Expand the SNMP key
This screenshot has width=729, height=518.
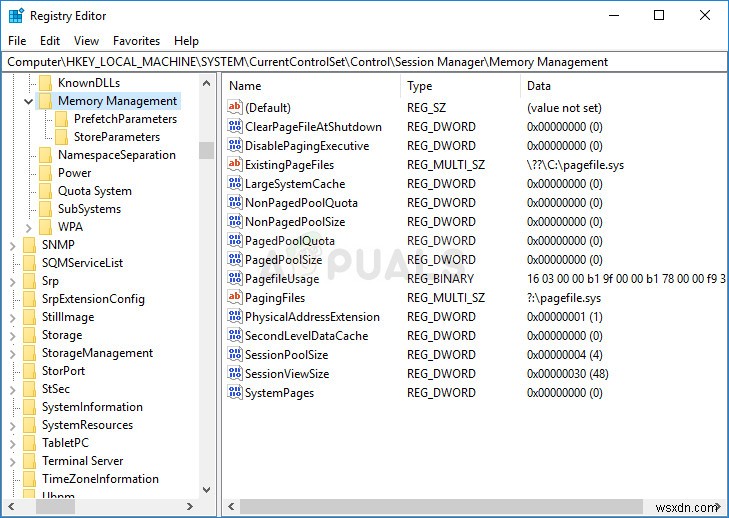(x=13, y=245)
